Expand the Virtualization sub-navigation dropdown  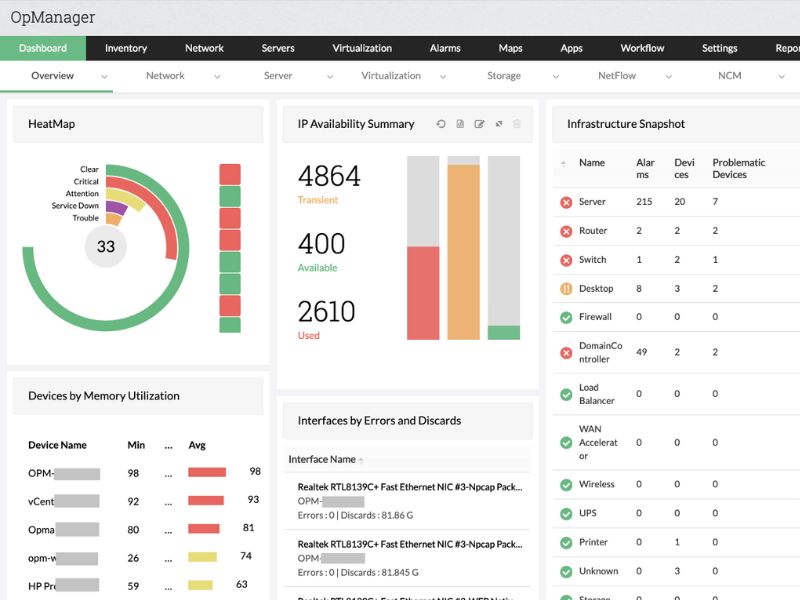[x=444, y=75]
